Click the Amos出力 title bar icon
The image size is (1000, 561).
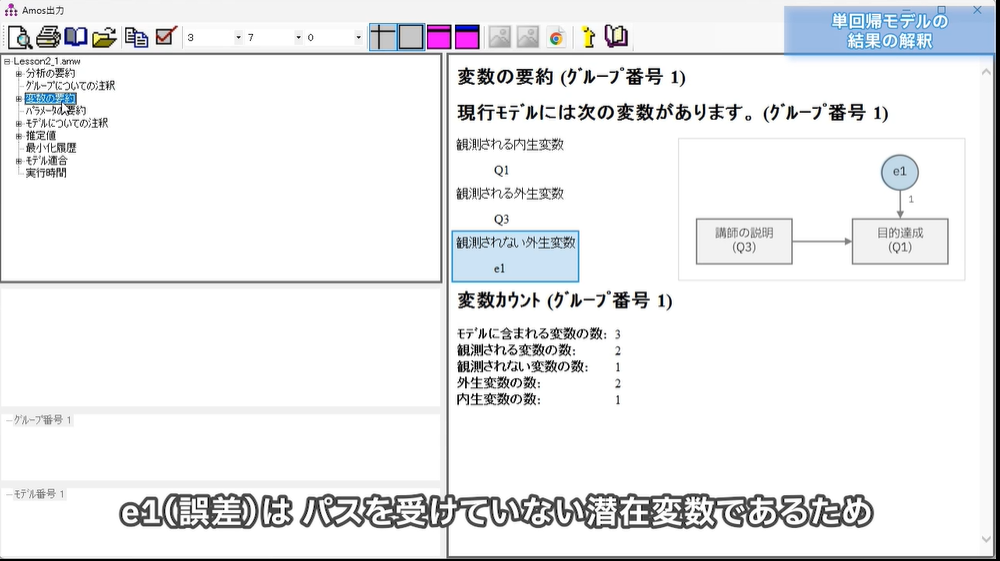tap(11, 10)
